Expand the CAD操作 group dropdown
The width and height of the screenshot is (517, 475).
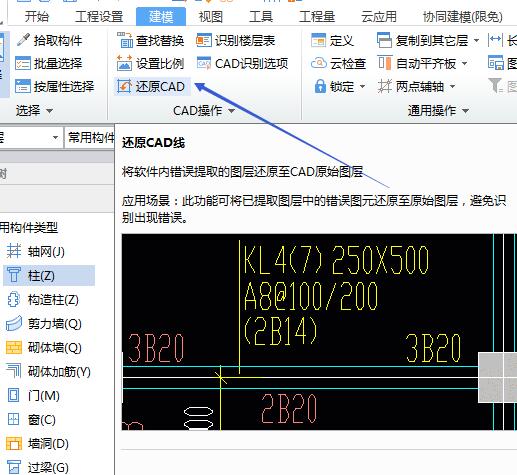click(231, 110)
